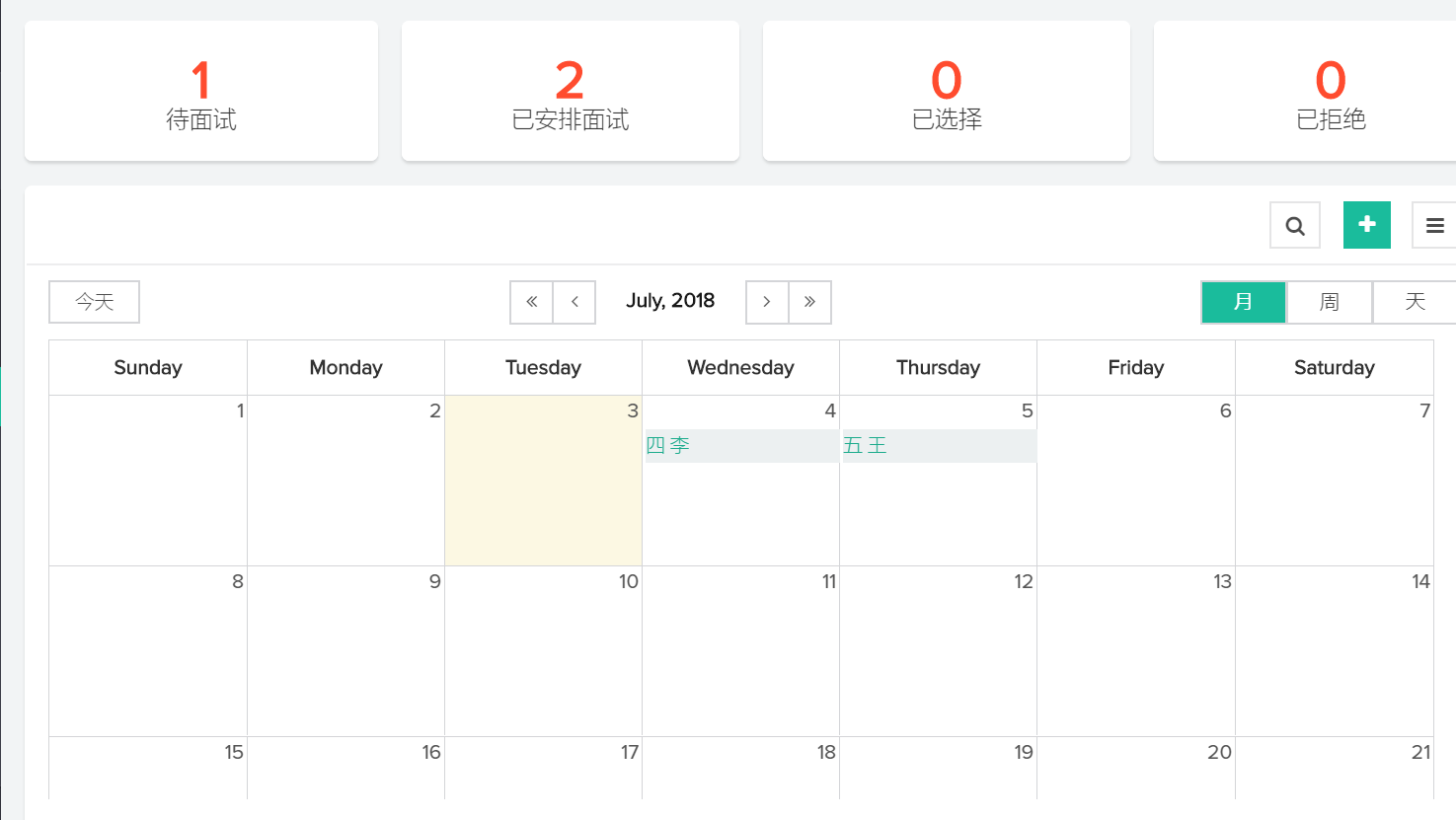This screenshot has height=820, width=1456.
Task: Go to previous year with double-left arrow
Action: pyautogui.click(x=532, y=302)
